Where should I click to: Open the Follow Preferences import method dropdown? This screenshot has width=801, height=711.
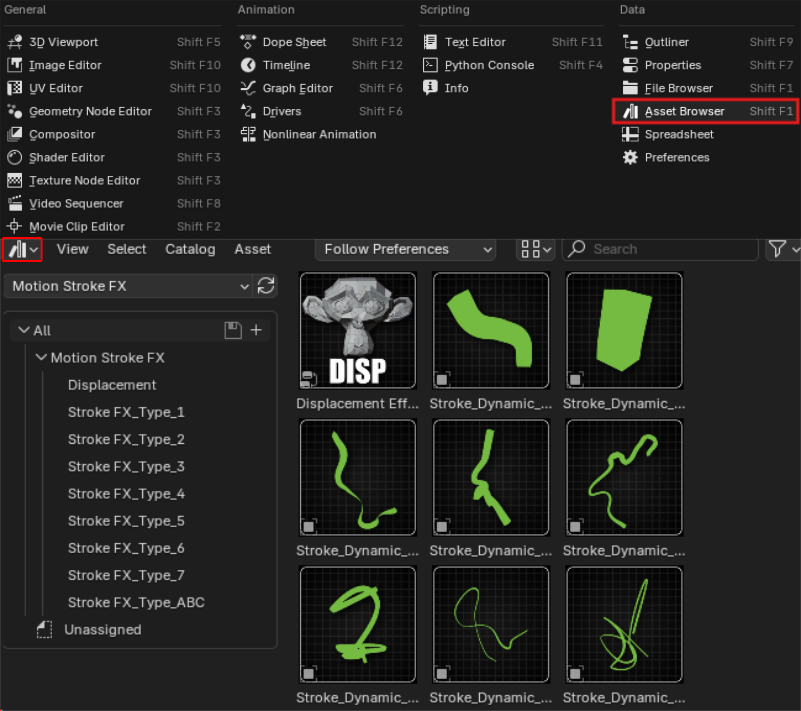point(406,249)
